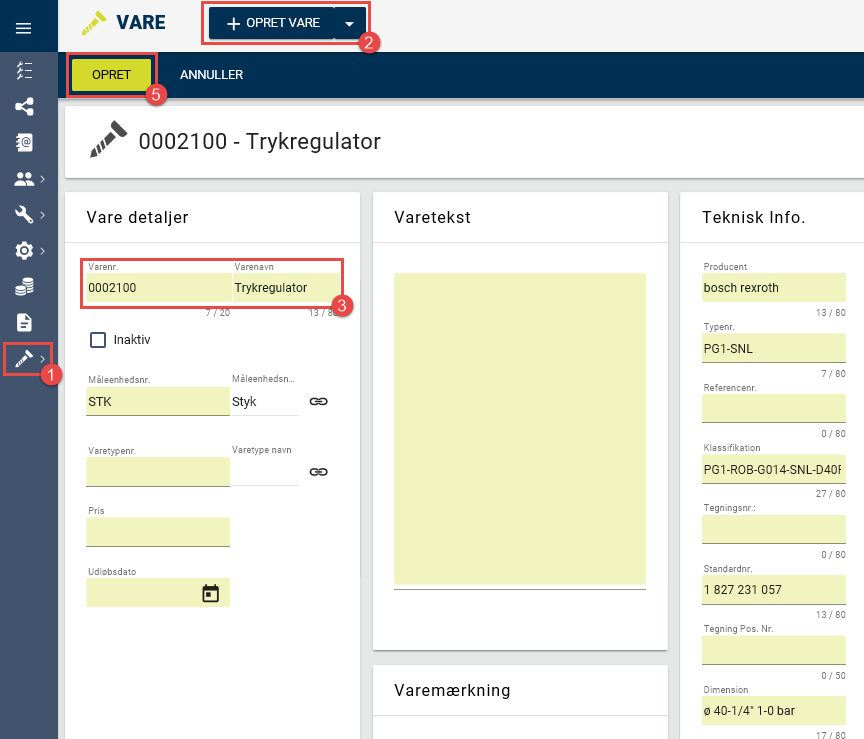Screen dimensions: 864x739
Task: Click the OPRET VARE button
Action: (272, 23)
